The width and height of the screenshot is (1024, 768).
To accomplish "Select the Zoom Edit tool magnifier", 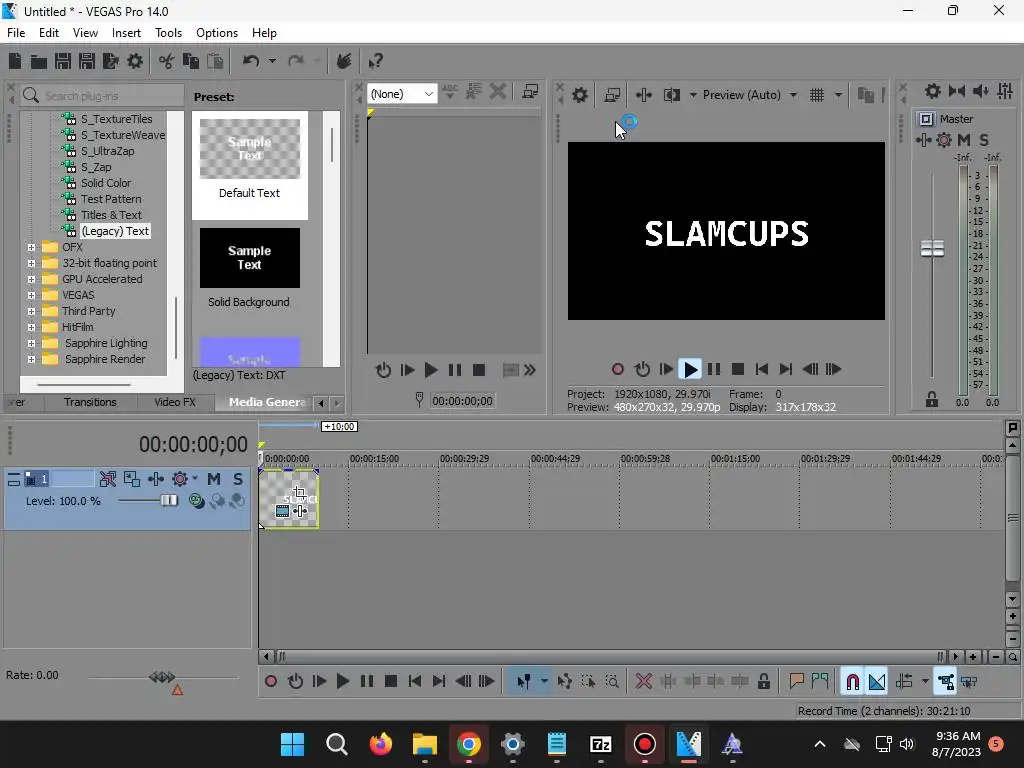I will pos(612,682).
